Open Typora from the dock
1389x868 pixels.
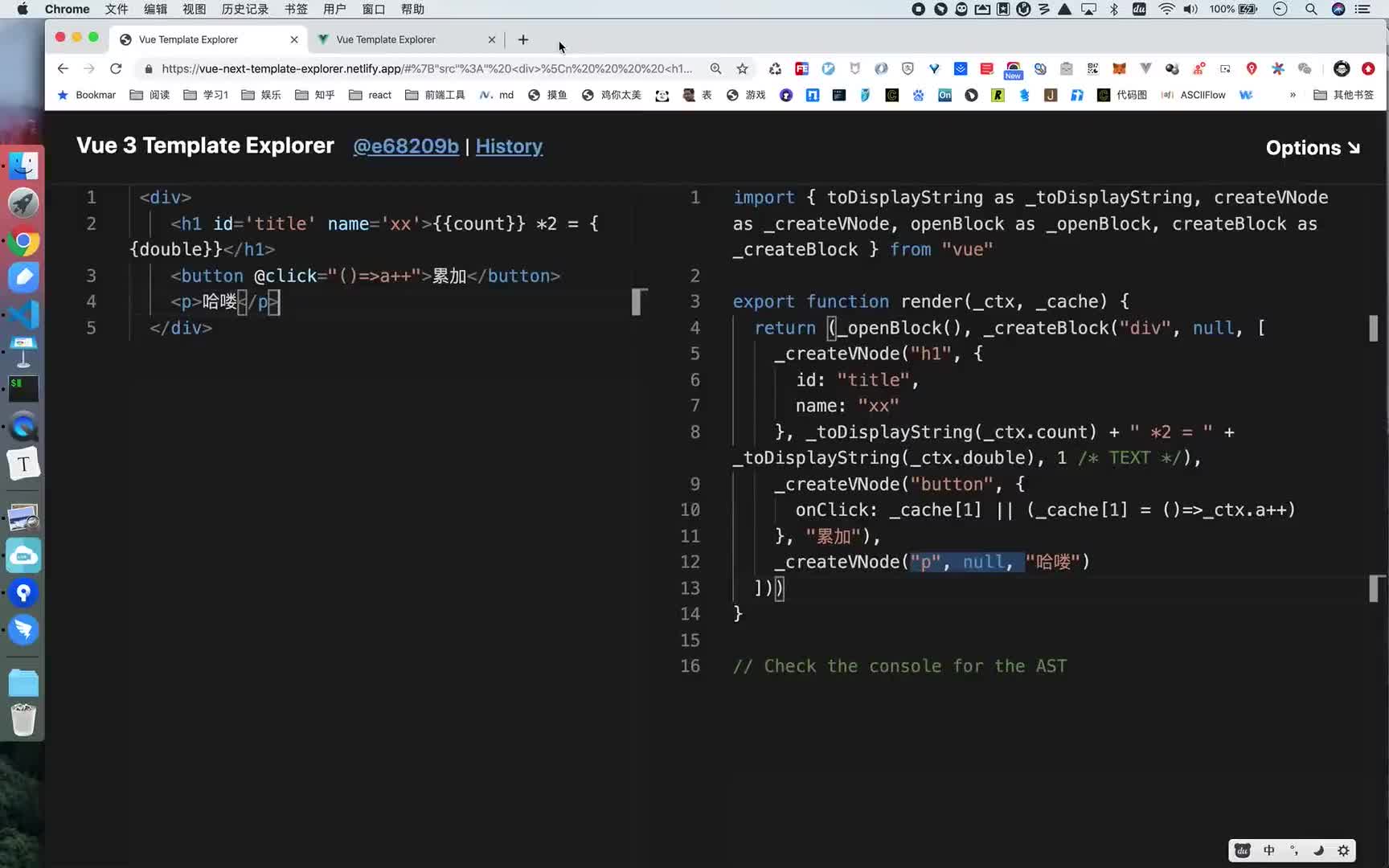(x=23, y=464)
